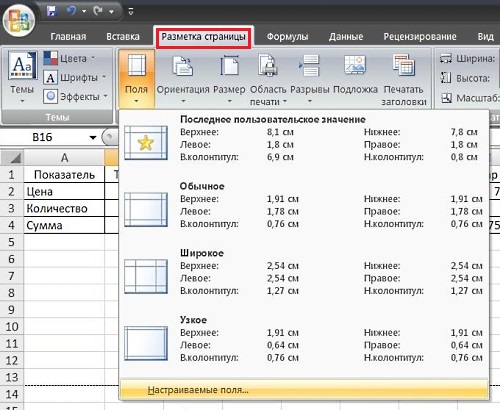
Task: Click the Узкое margins thumbnail
Action: coord(146,344)
